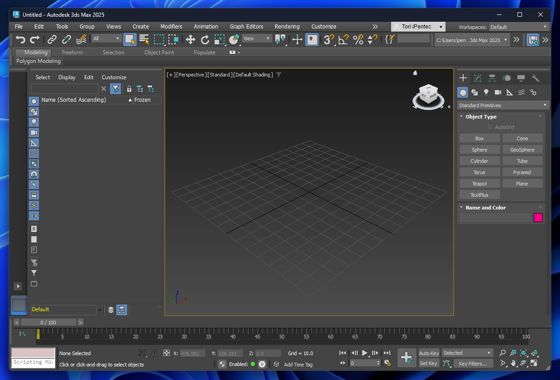Screen dimensions: 560x380
Task: Activate the Select and Scale tool
Action: click(219, 39)
